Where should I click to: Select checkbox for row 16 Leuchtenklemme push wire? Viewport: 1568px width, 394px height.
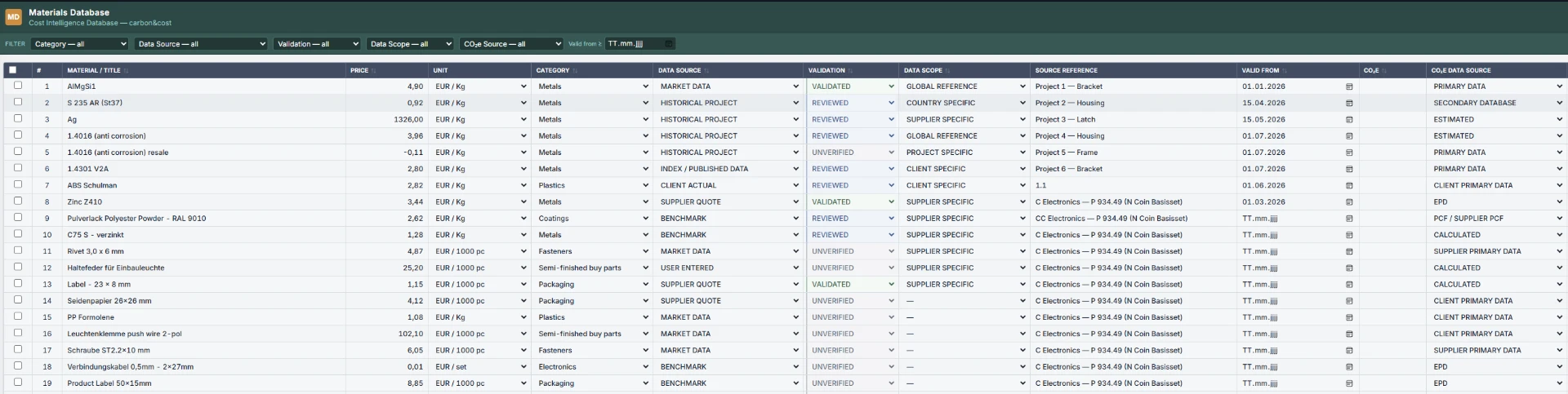[x=18, y=333]
